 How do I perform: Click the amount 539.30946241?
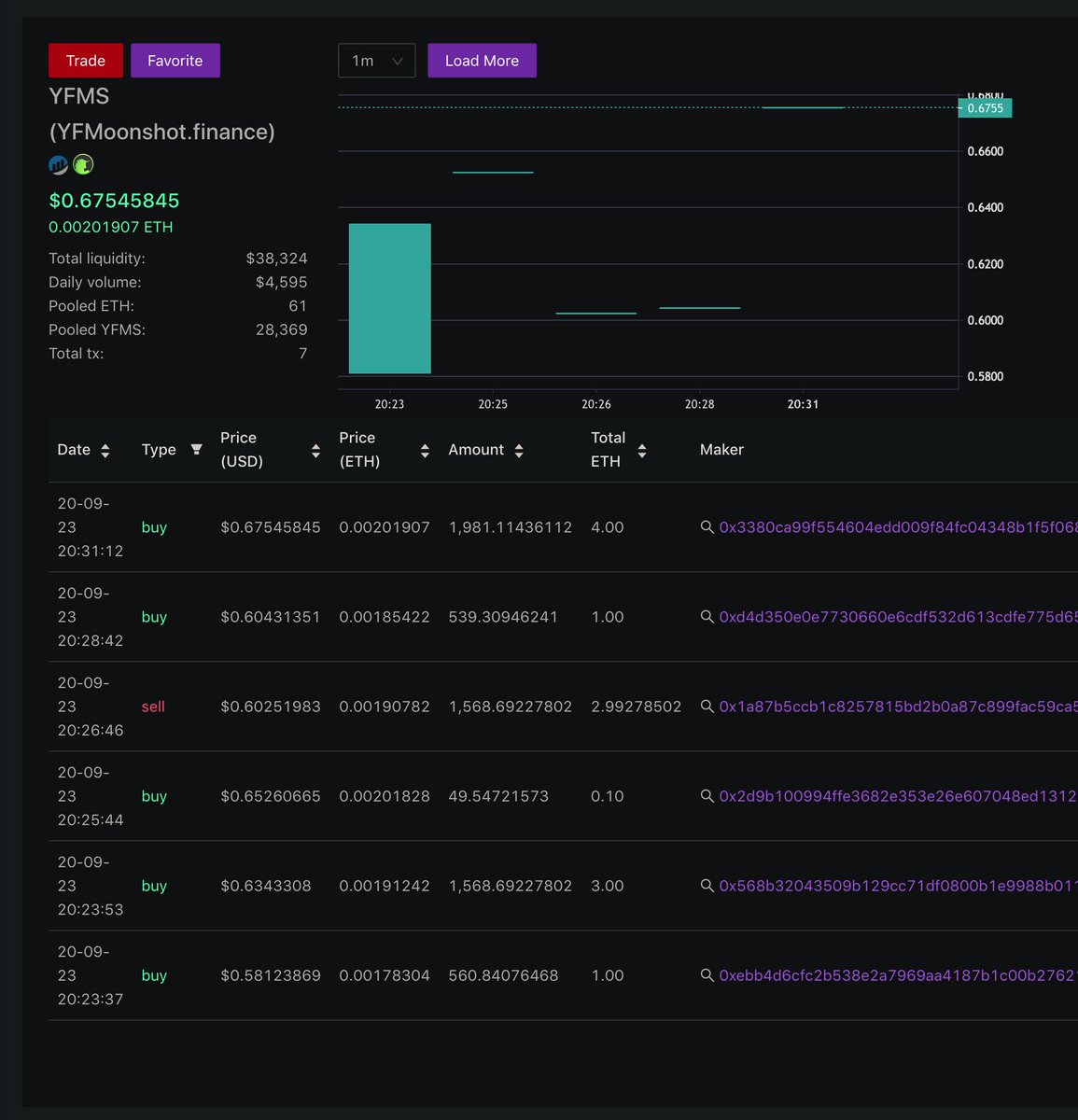(503, 617)
